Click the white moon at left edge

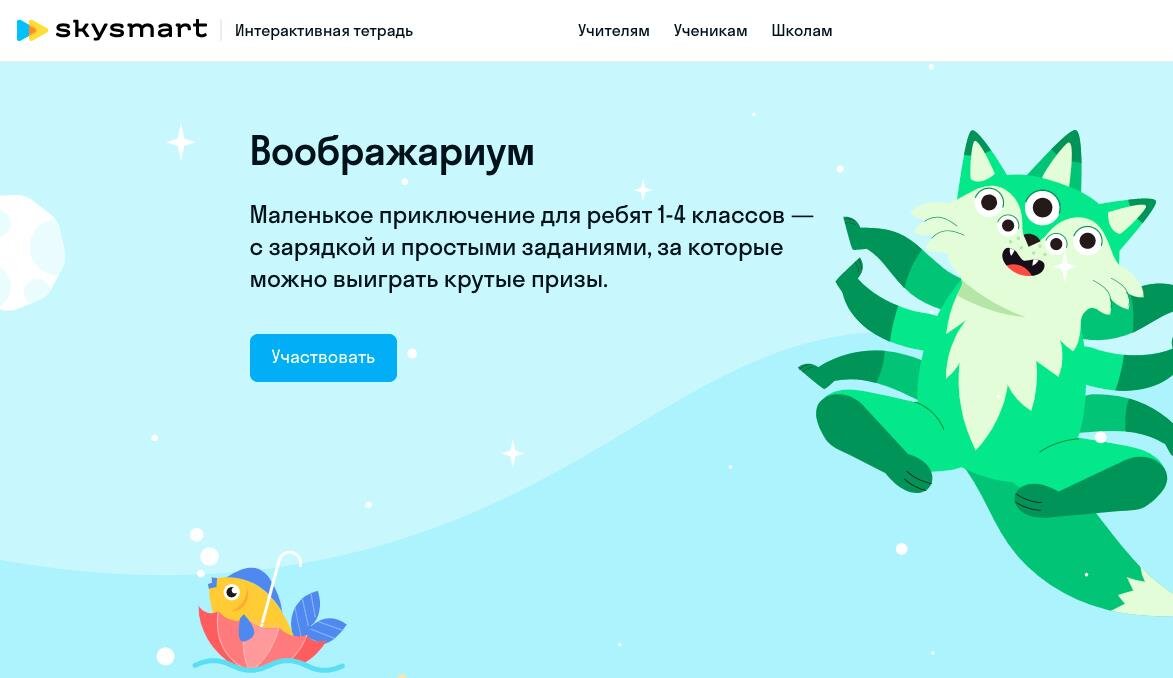30,252
